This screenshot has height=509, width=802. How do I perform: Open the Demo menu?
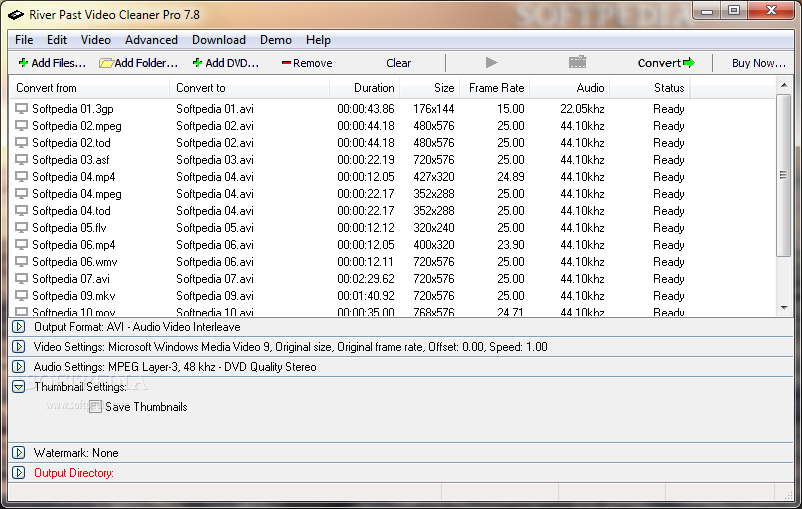pos(276,40)
